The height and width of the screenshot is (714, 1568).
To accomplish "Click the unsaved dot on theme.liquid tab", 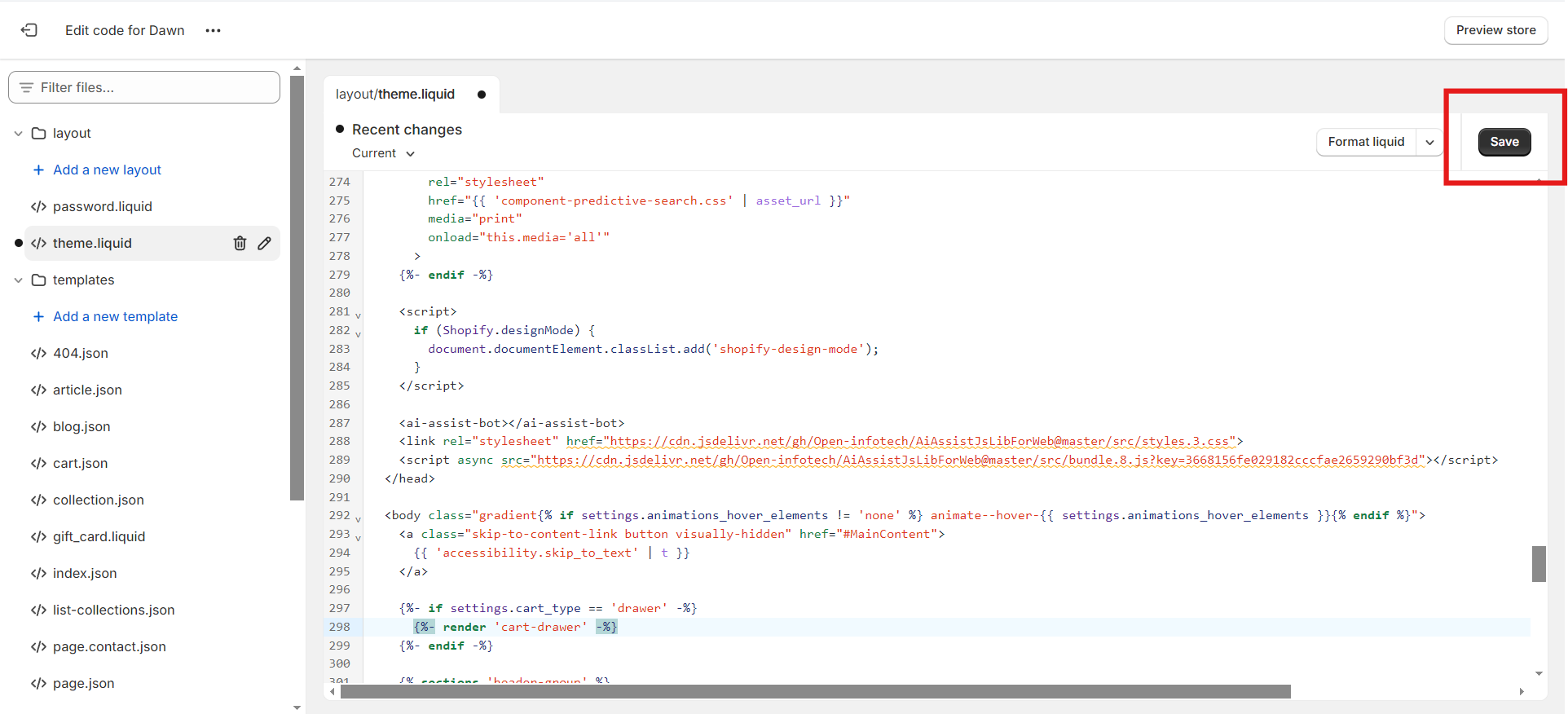I will (482, 95).
